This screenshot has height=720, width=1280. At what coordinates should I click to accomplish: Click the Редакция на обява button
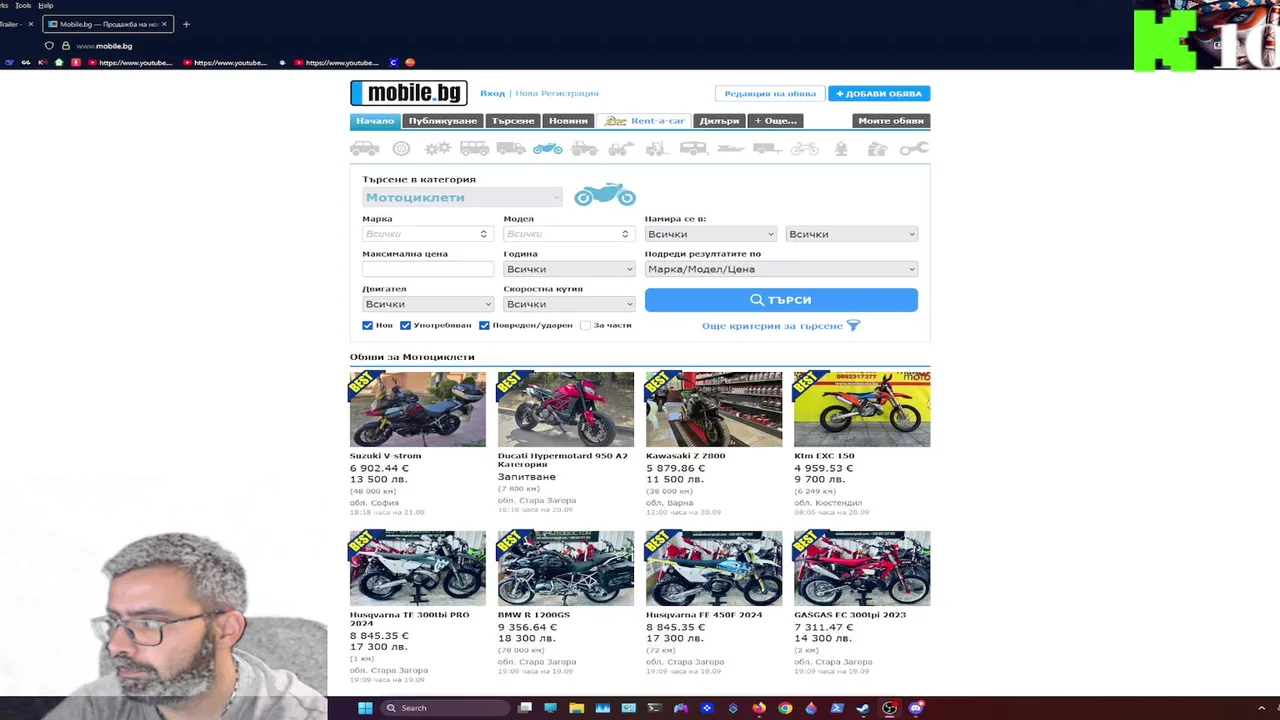pos(770,94)
